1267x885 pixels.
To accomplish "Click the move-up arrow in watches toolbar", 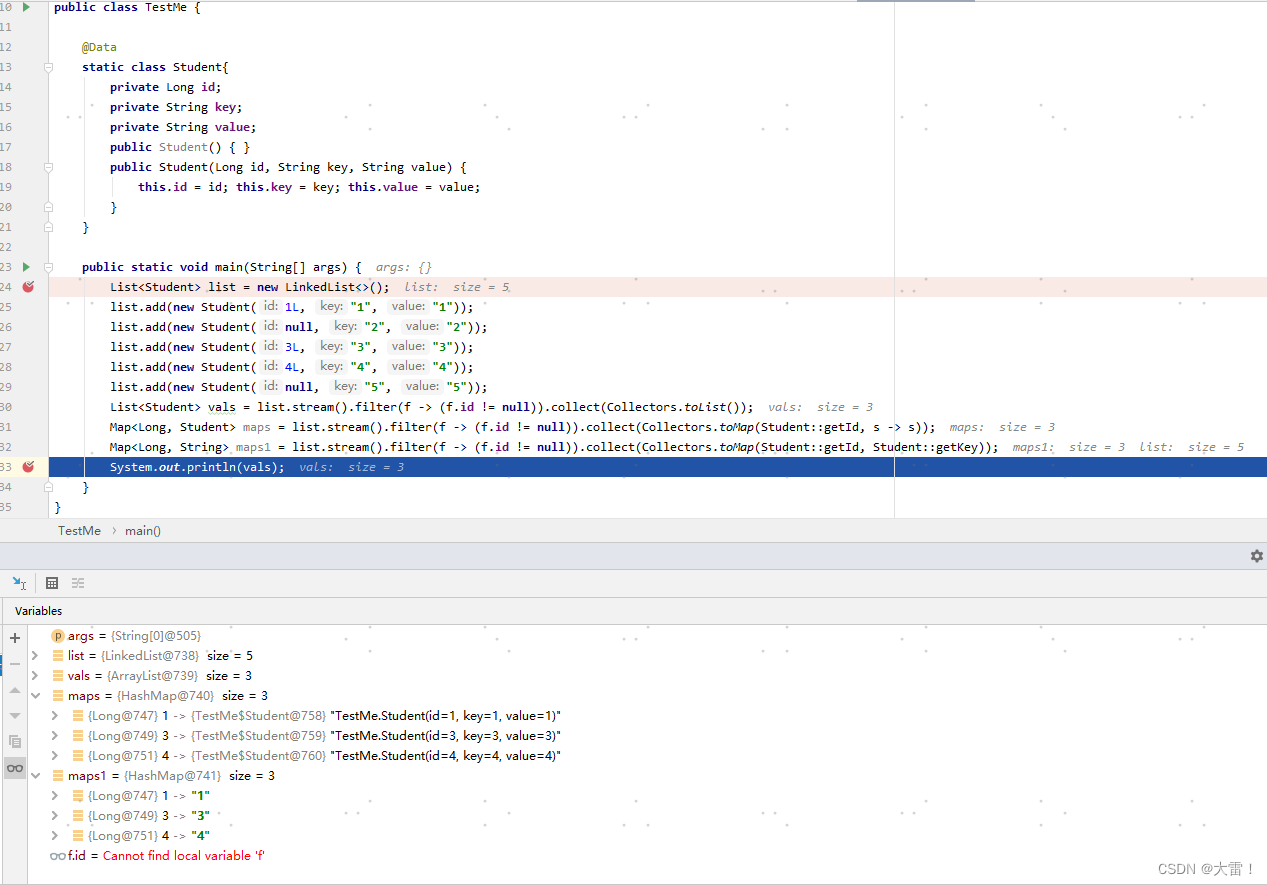I will click(x=14, y=690).
